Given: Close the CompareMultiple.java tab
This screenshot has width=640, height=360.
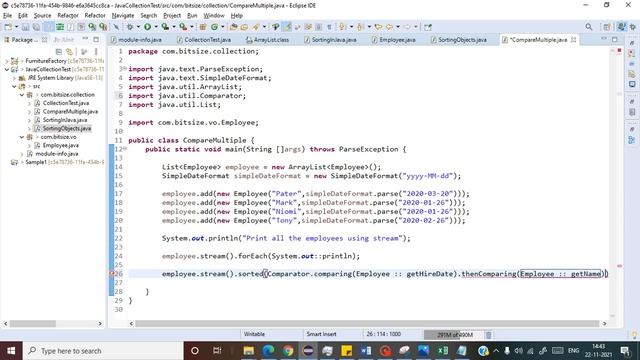Looking at the screenshot, I should pyautogui.click(x=573, y=40).
